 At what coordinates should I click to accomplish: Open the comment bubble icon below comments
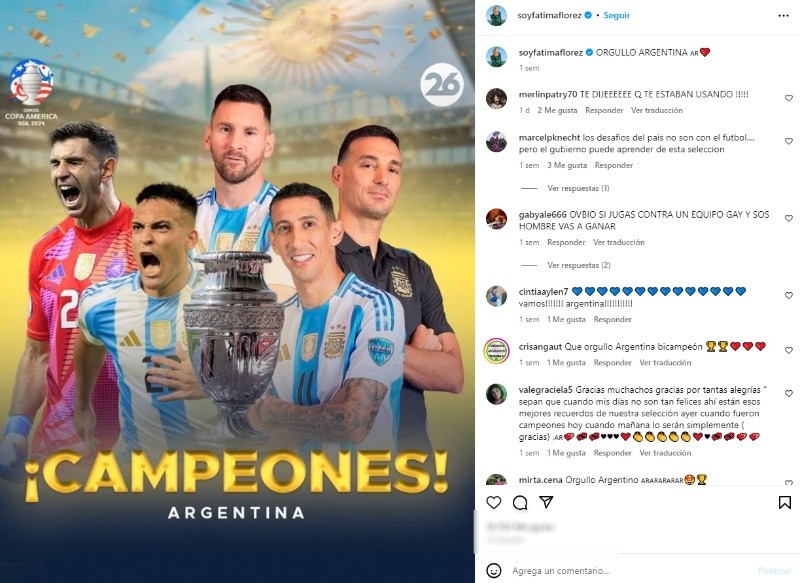[520, 502]
